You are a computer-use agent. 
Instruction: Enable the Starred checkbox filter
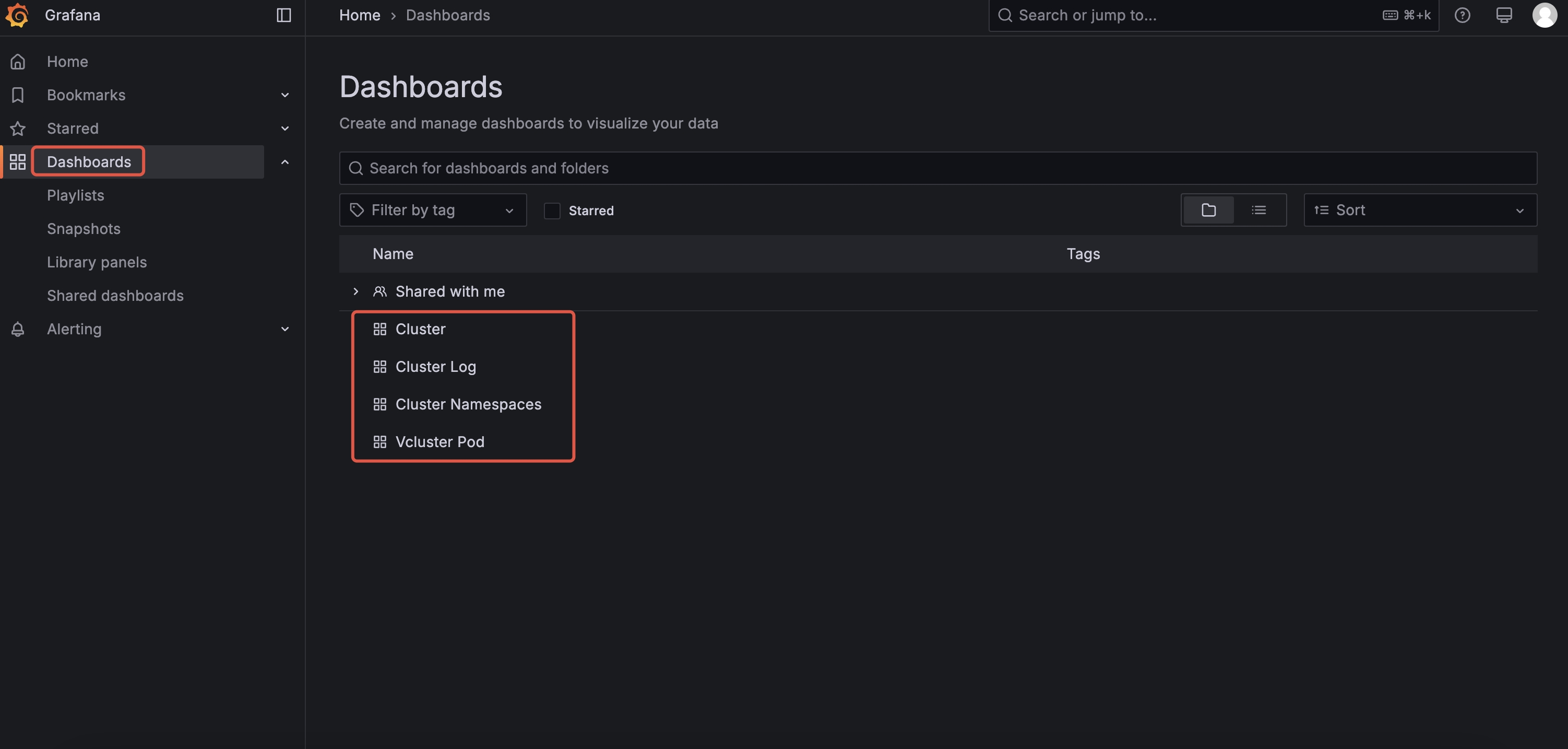[x=552, y=210]
